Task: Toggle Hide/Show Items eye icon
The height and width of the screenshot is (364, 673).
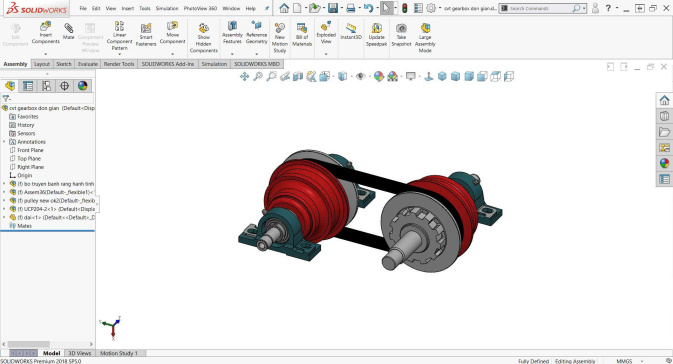Action: (361, 76)
